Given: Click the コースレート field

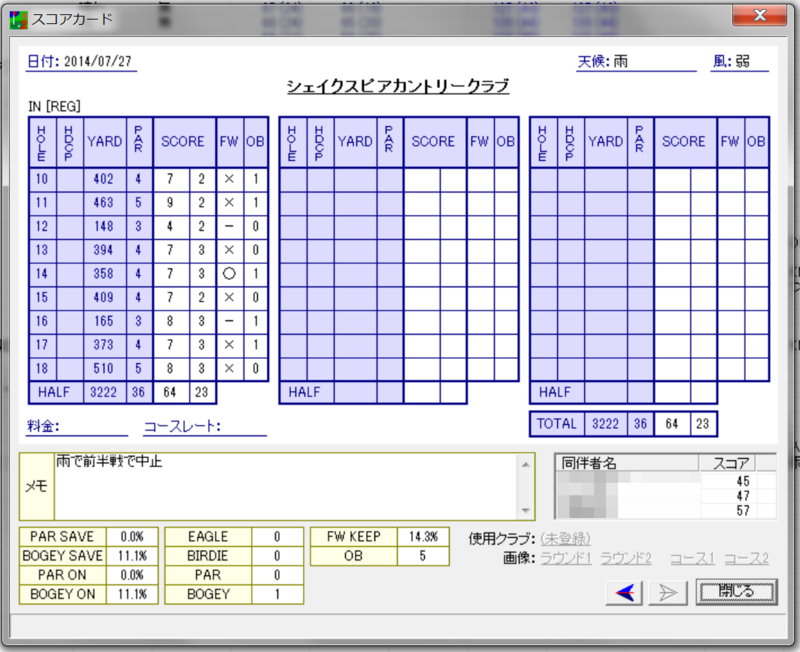Looking at the screenshot, I should [205, 426].
